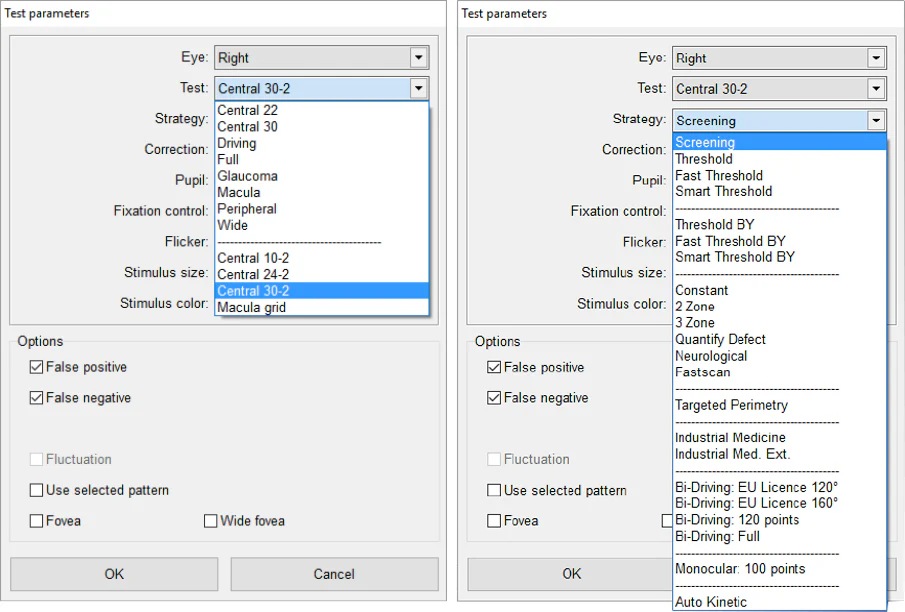The width and height of the screenshot is (905, 612).
Task: Uncheck False negative in left dialog
Action: [x=36, y=398]
